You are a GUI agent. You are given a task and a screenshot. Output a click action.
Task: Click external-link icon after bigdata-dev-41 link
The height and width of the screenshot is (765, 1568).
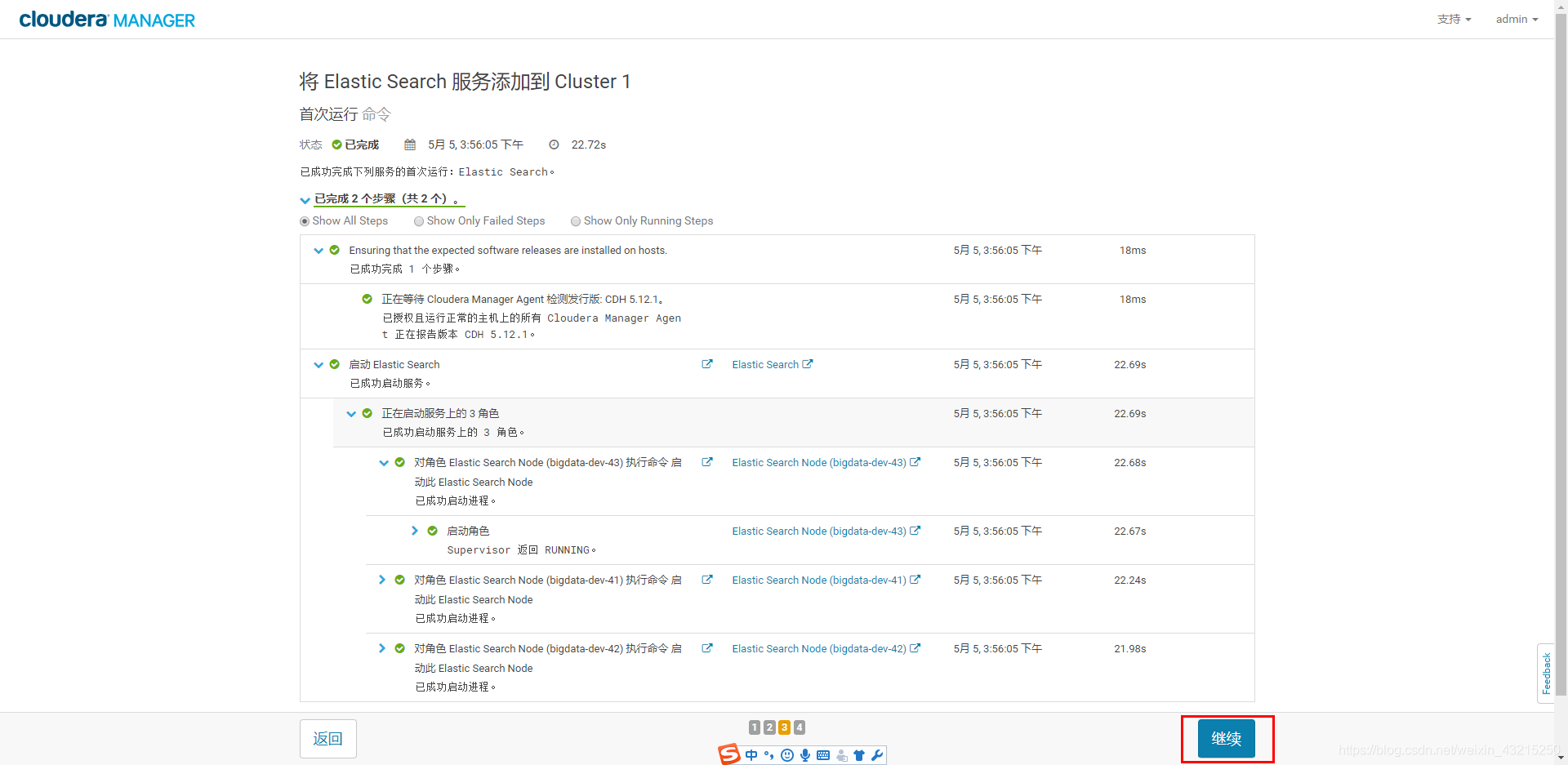pyautogui.click(x=915, y=580)
